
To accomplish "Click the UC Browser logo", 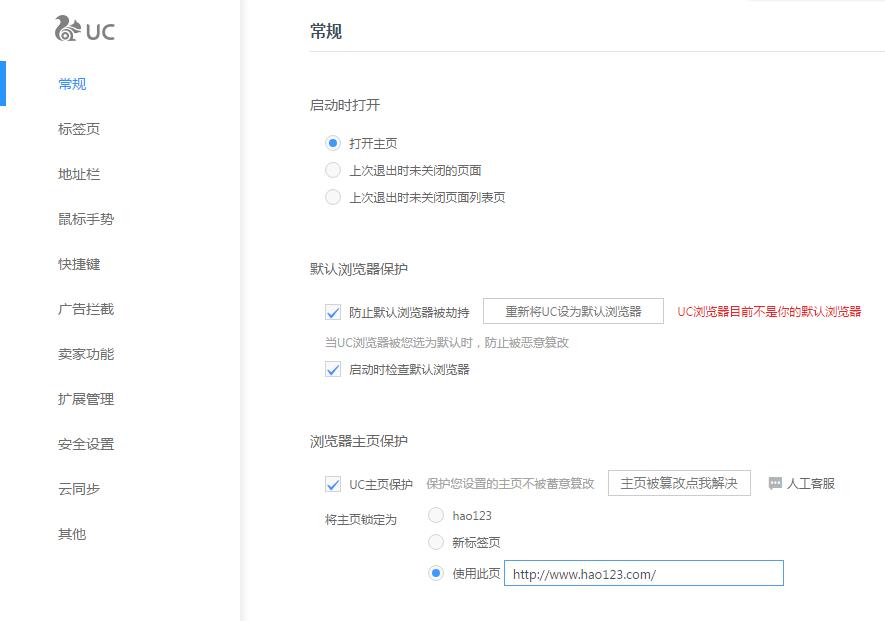I will pyautogui.click(x=85, y=30).
